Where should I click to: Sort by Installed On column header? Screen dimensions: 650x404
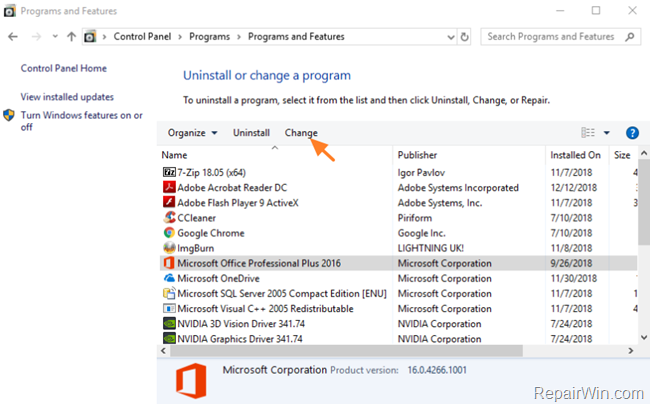(x=577, y=155)
